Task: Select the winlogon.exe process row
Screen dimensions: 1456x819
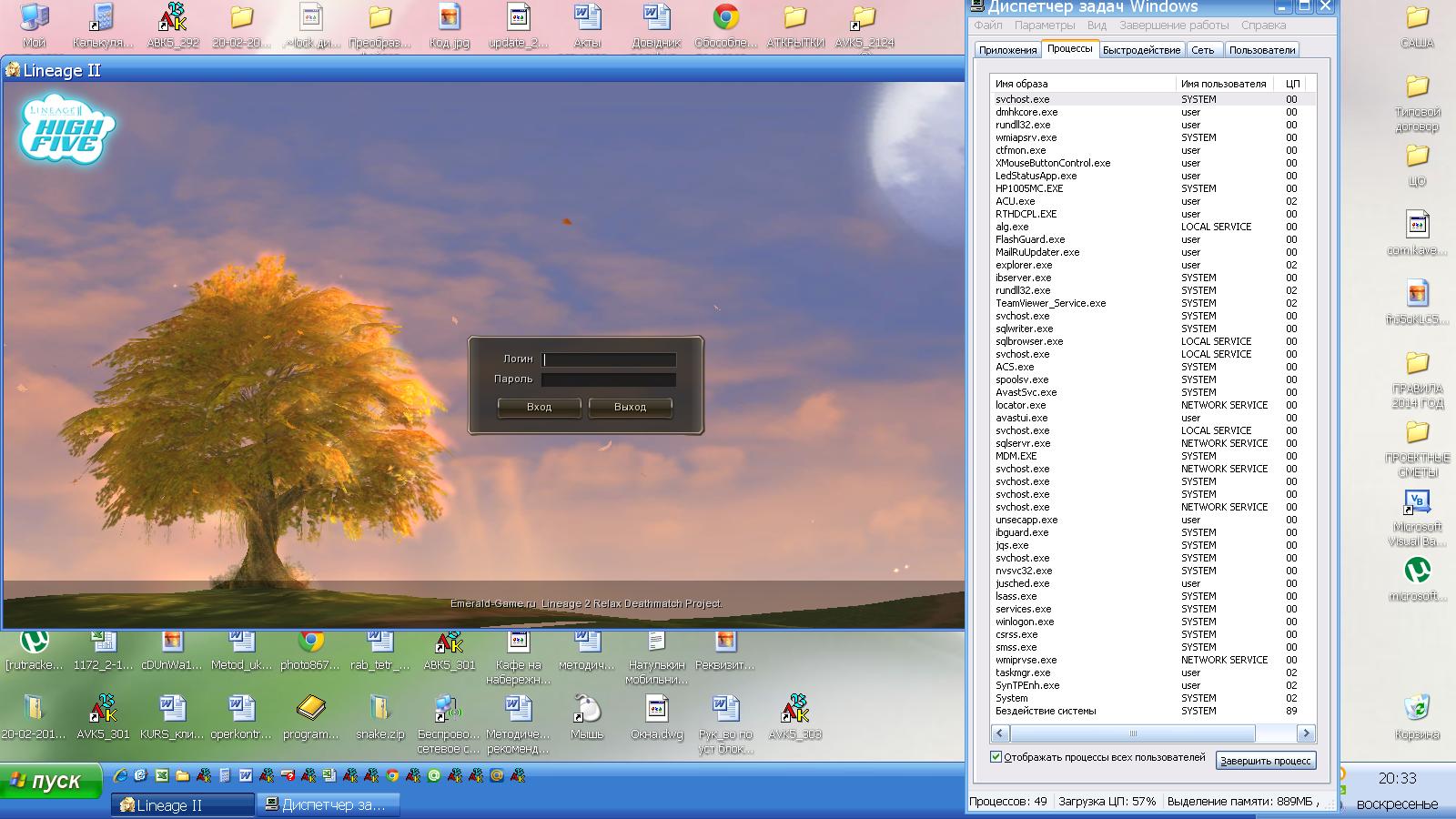Action: click(1153, 622)
